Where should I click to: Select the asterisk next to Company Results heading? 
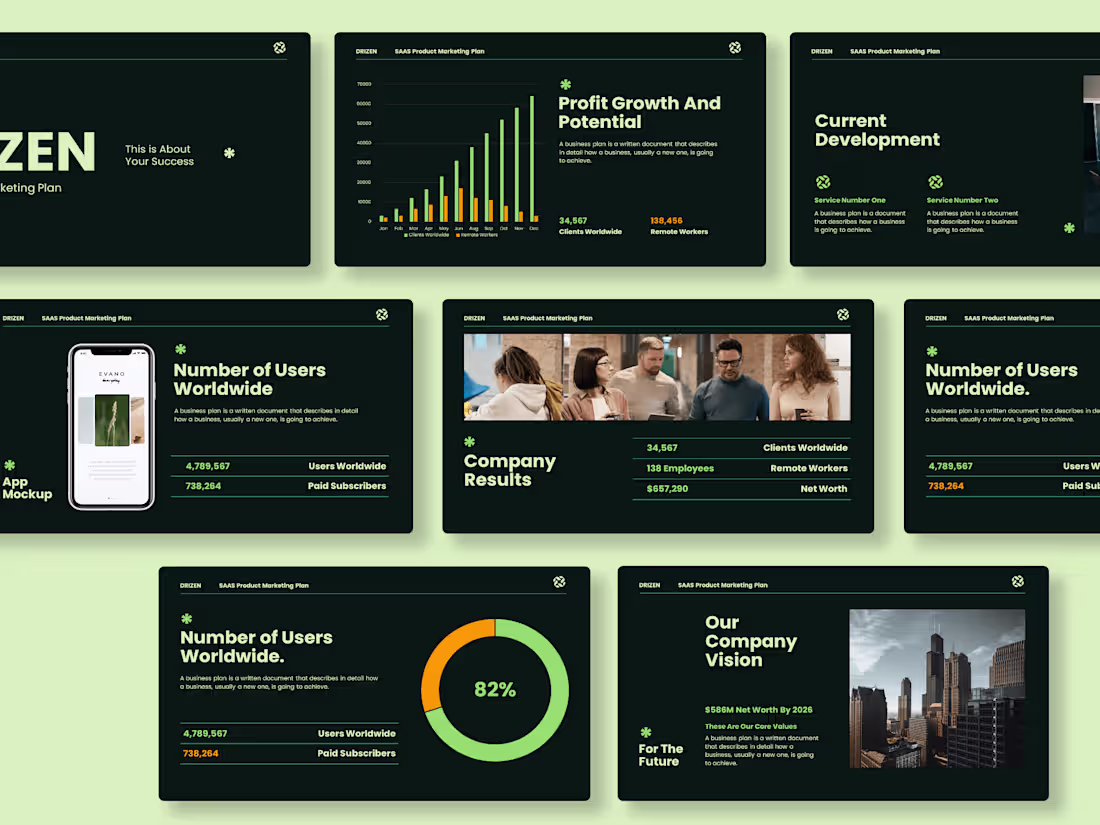click(x=469, y=439)
